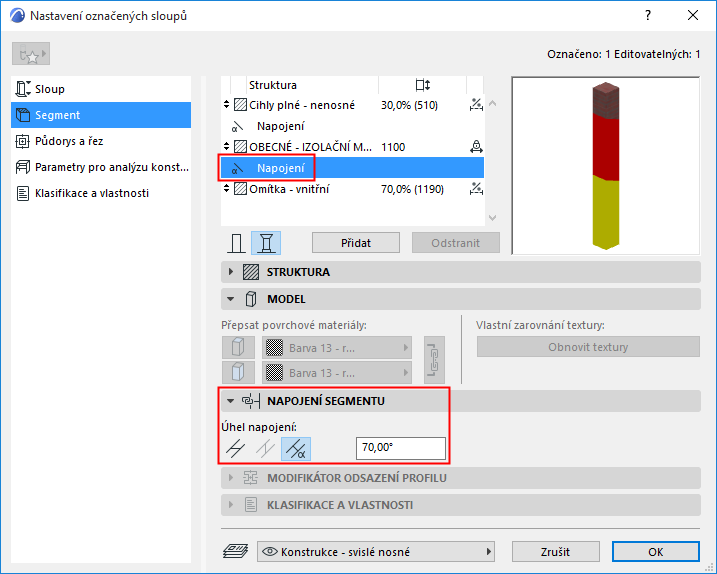Open Parametry pro analýzu konstrukce page

101,167
